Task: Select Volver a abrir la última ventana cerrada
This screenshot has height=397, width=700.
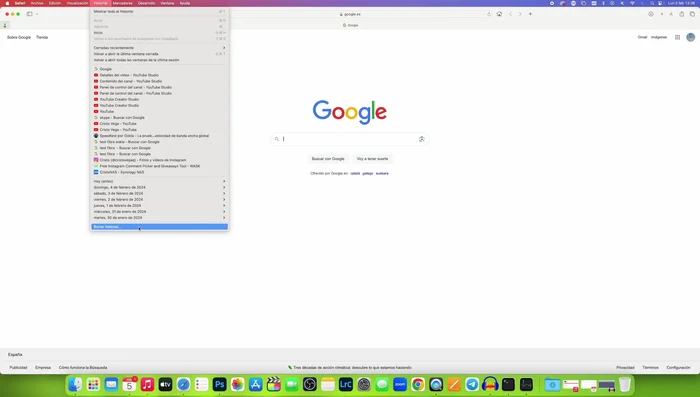Action: [159, 54]
